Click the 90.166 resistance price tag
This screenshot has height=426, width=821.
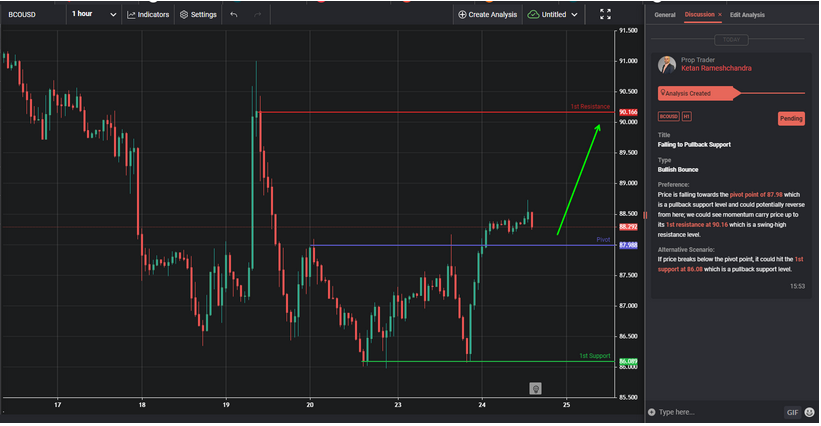click(x=628, y=113)
